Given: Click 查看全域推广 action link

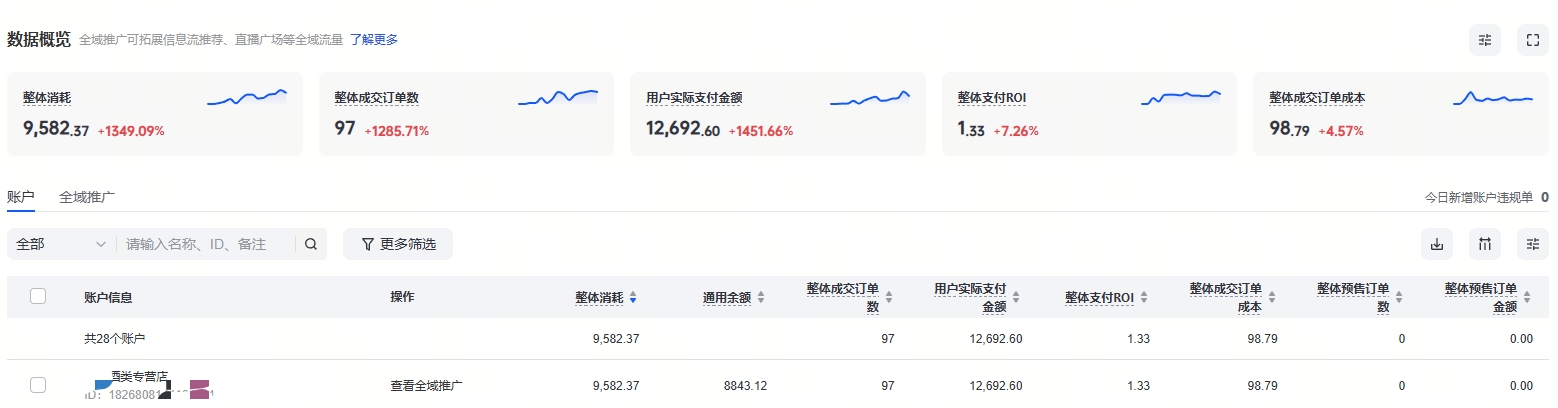Looking at the screenshot, I should [x=426, y=386].
